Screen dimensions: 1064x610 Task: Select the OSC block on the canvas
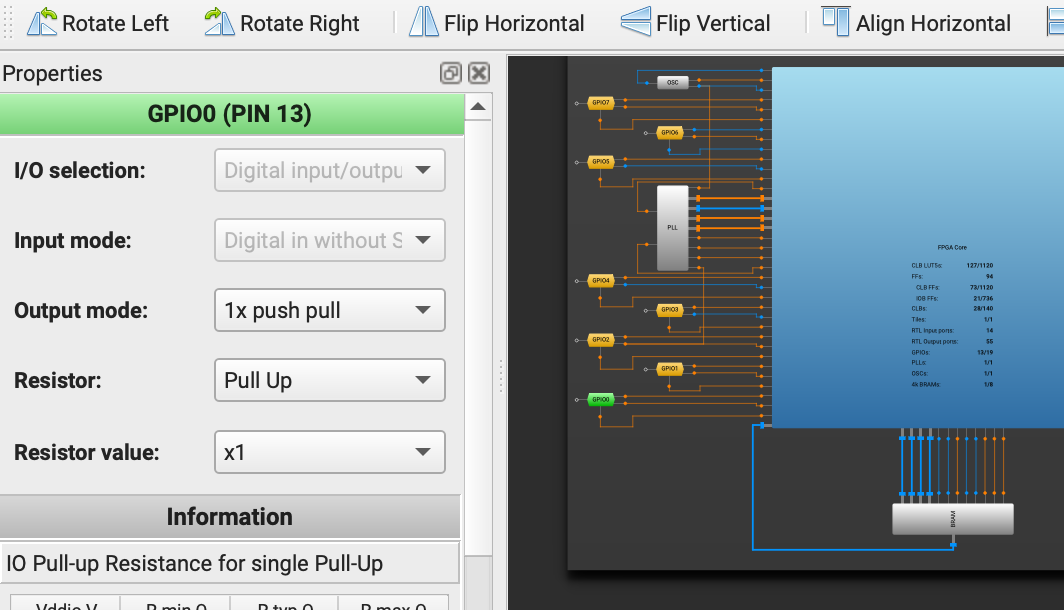[x=672, y=82]
